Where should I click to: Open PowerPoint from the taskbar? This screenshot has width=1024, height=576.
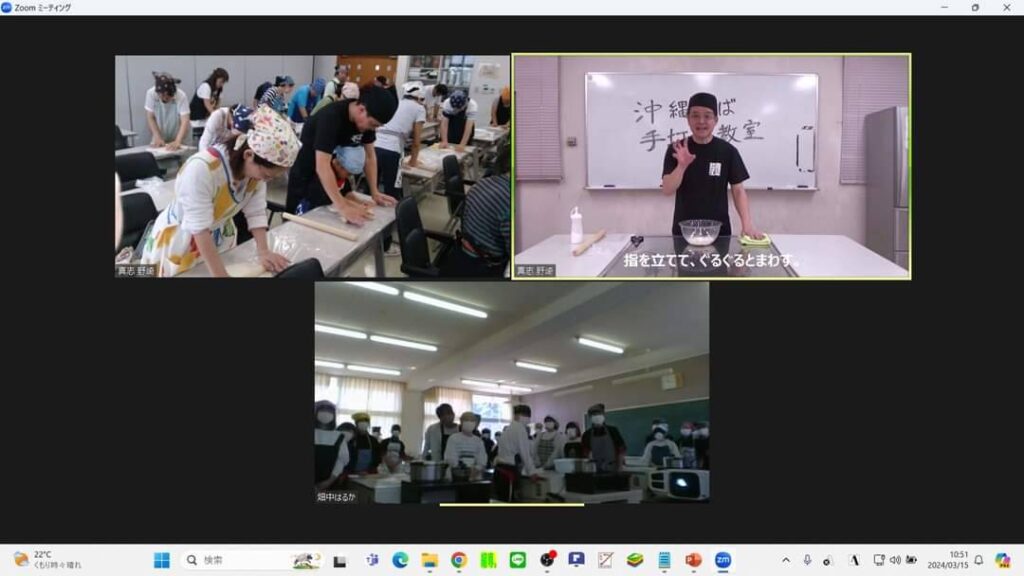click(x=693, y=560)
